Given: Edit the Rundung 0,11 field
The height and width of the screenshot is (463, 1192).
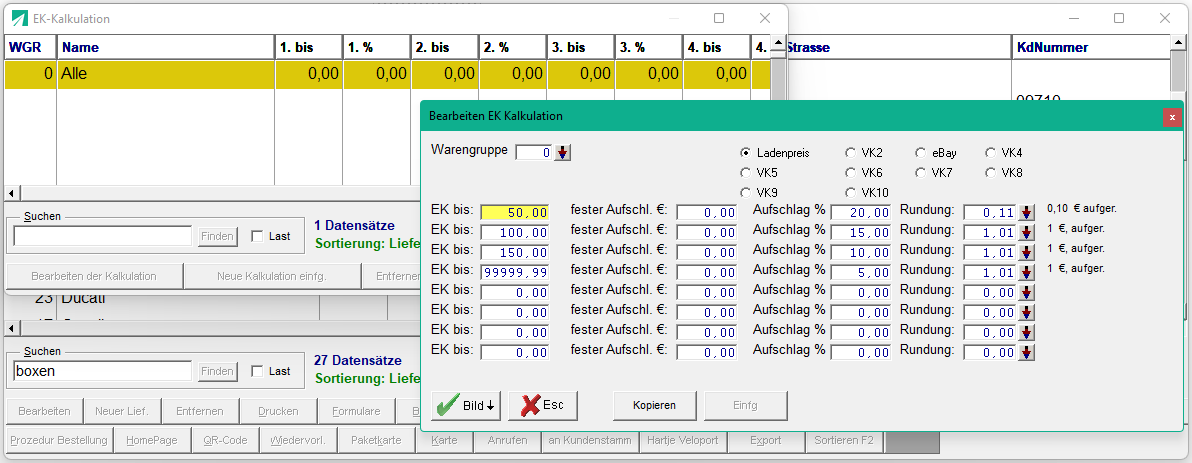Looking at the screenshot, I should (991, 212).
